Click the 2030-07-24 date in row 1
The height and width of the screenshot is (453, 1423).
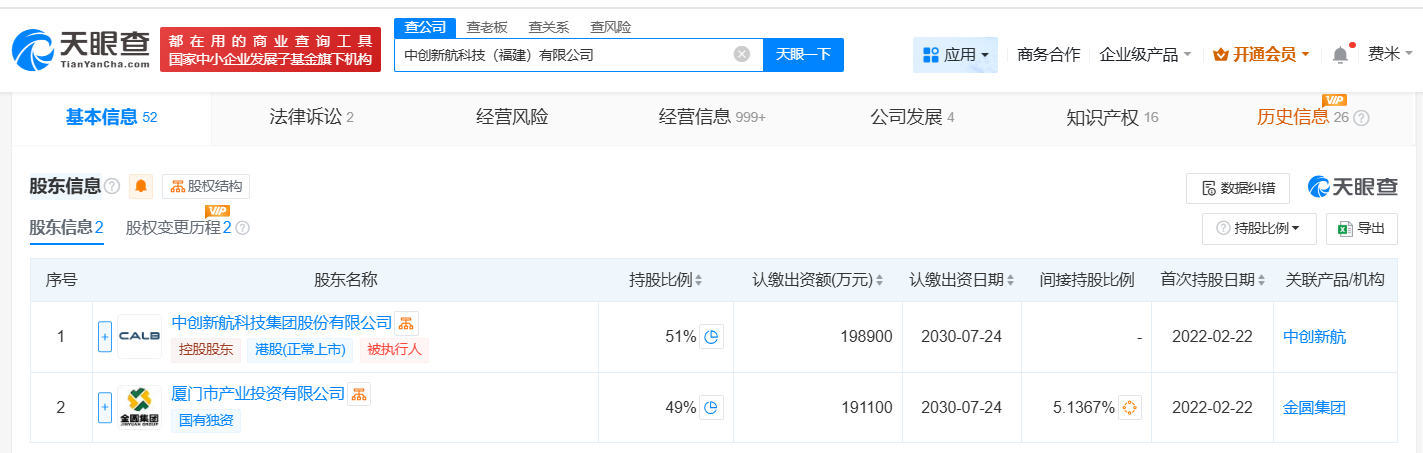point(963,337)
